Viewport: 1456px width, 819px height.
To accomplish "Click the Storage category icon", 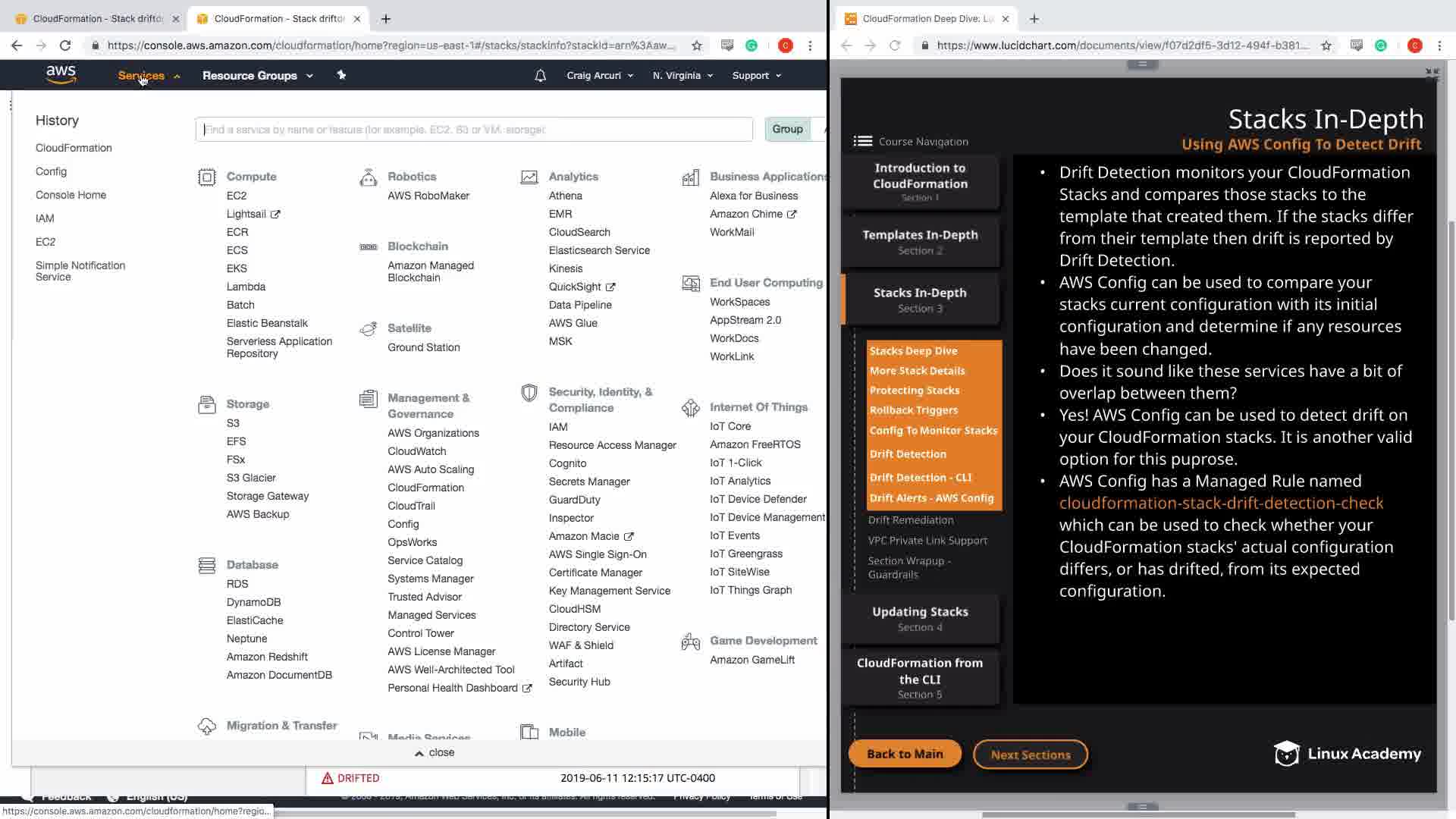I will point(206,404).
